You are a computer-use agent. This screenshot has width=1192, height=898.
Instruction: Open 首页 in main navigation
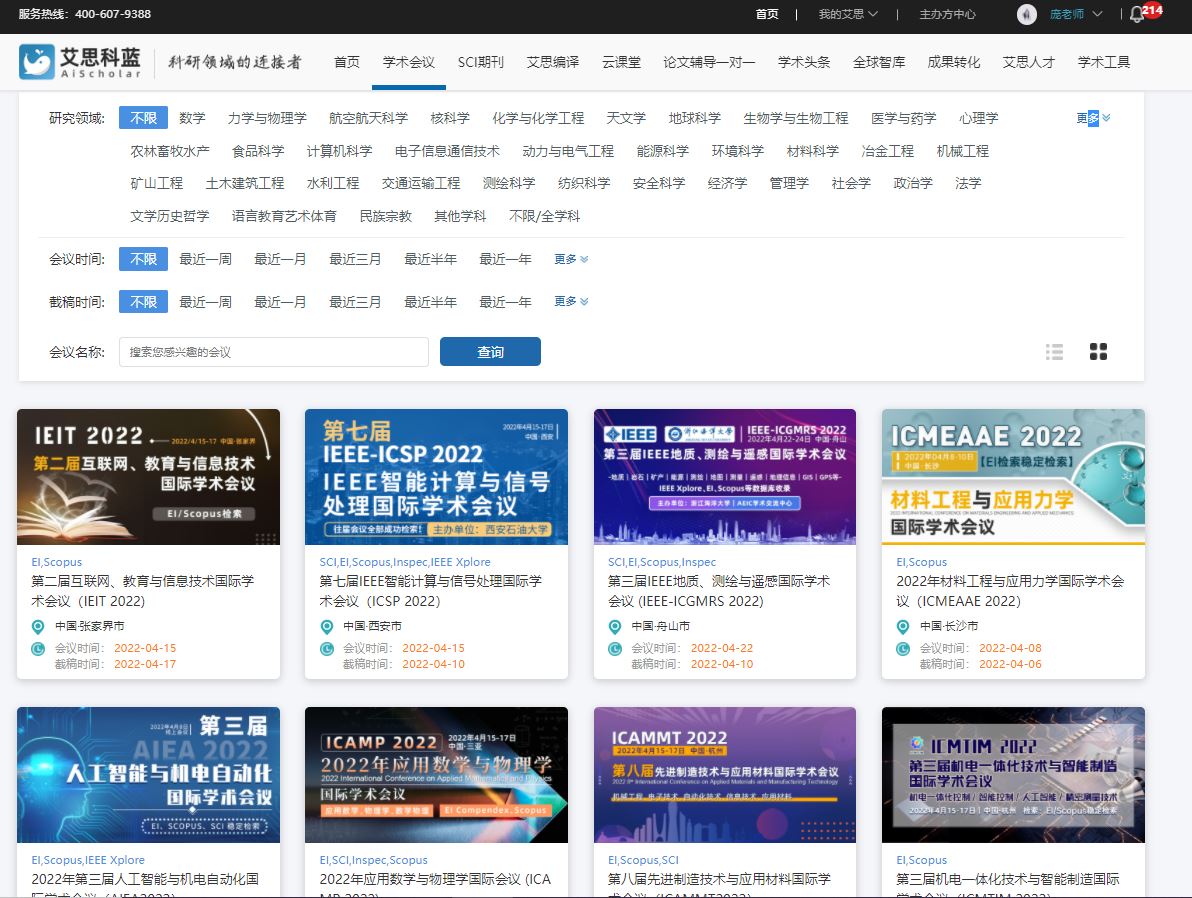tap(347, 62)
